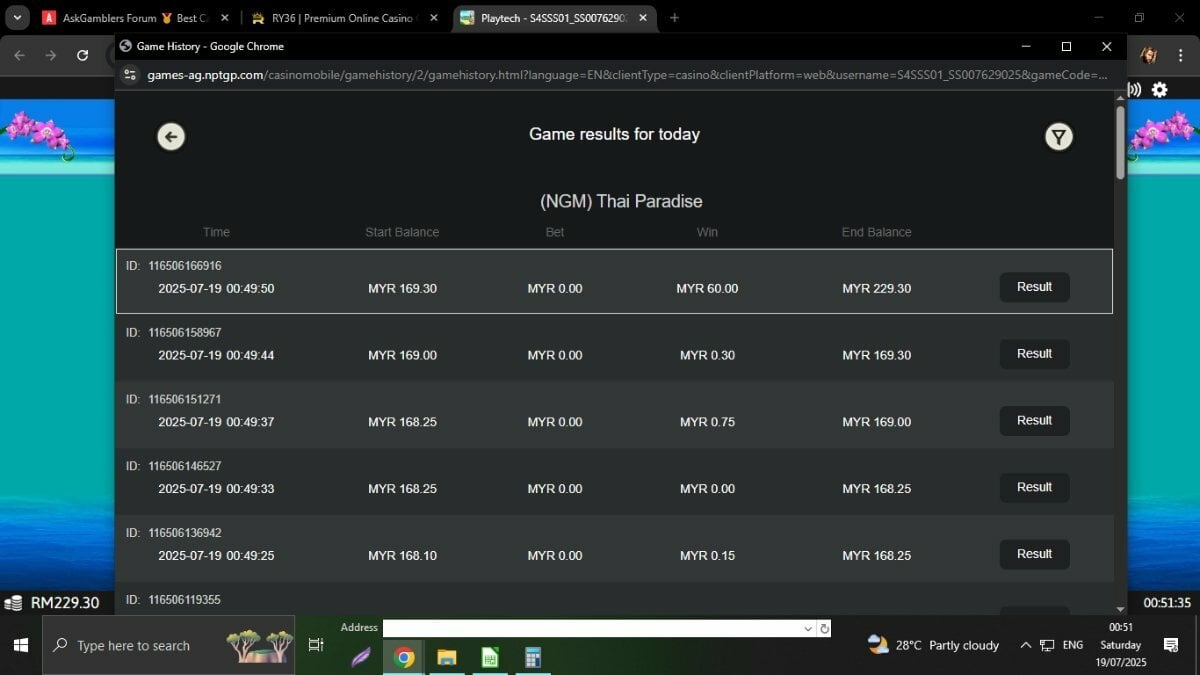Open File Explorer from the taskbar
Image resolution: width=1200 pixels, height=675 pixels.
coord(447,657)
